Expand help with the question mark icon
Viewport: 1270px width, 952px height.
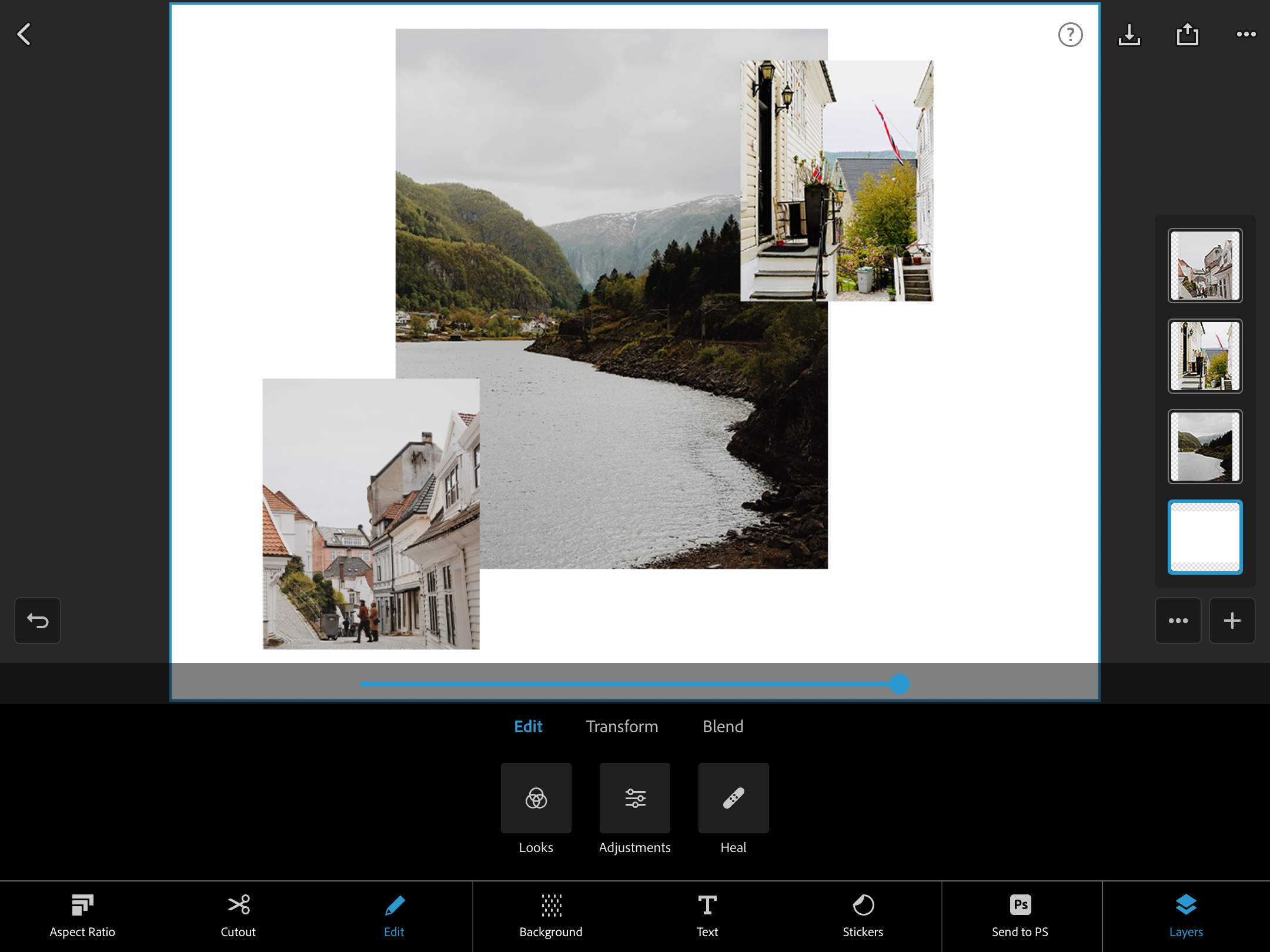[1070, 35]
